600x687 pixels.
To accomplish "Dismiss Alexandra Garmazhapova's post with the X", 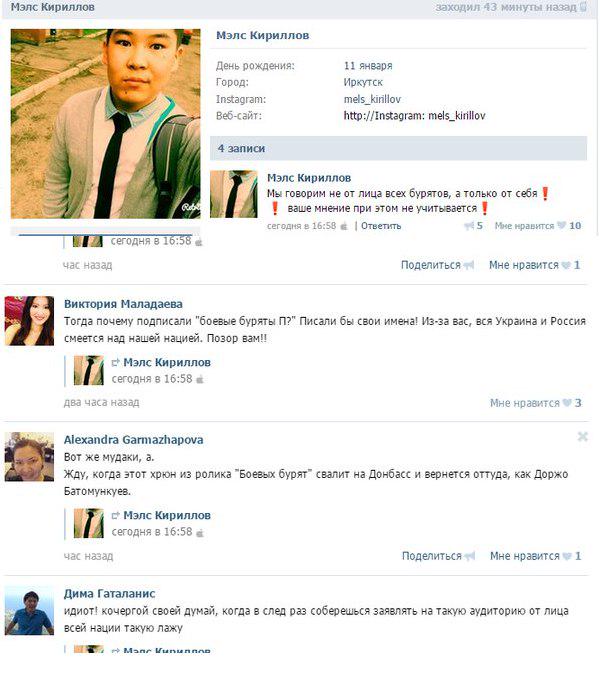I will (582, 436).
